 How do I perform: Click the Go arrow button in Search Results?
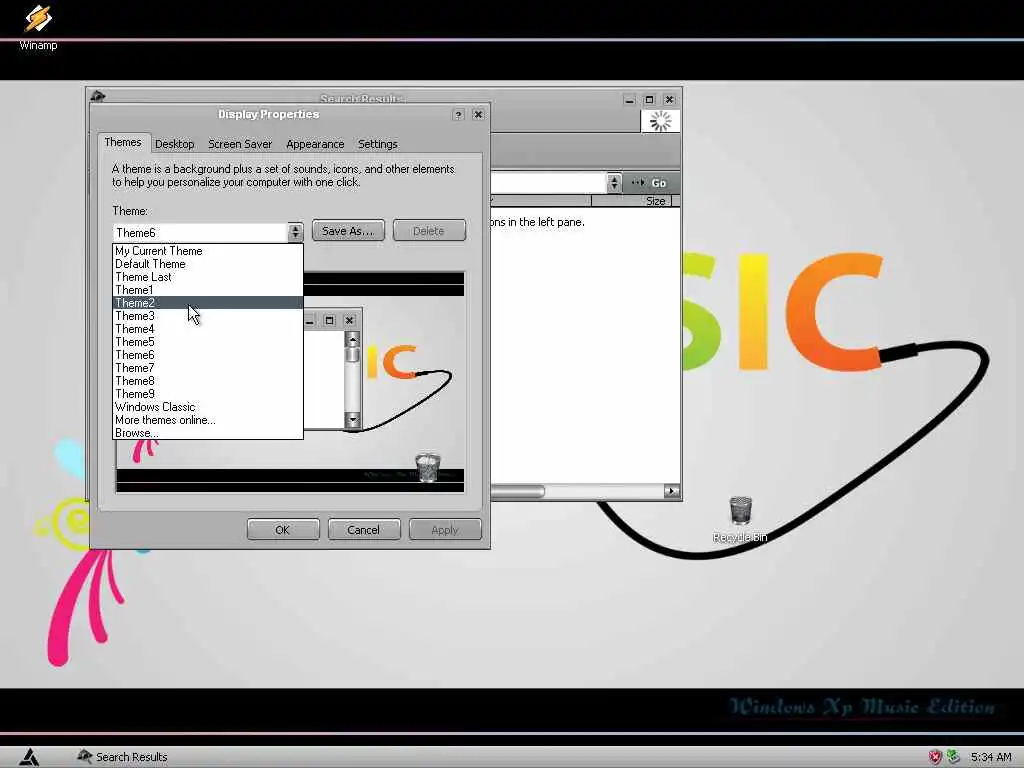tap(649, 183)
